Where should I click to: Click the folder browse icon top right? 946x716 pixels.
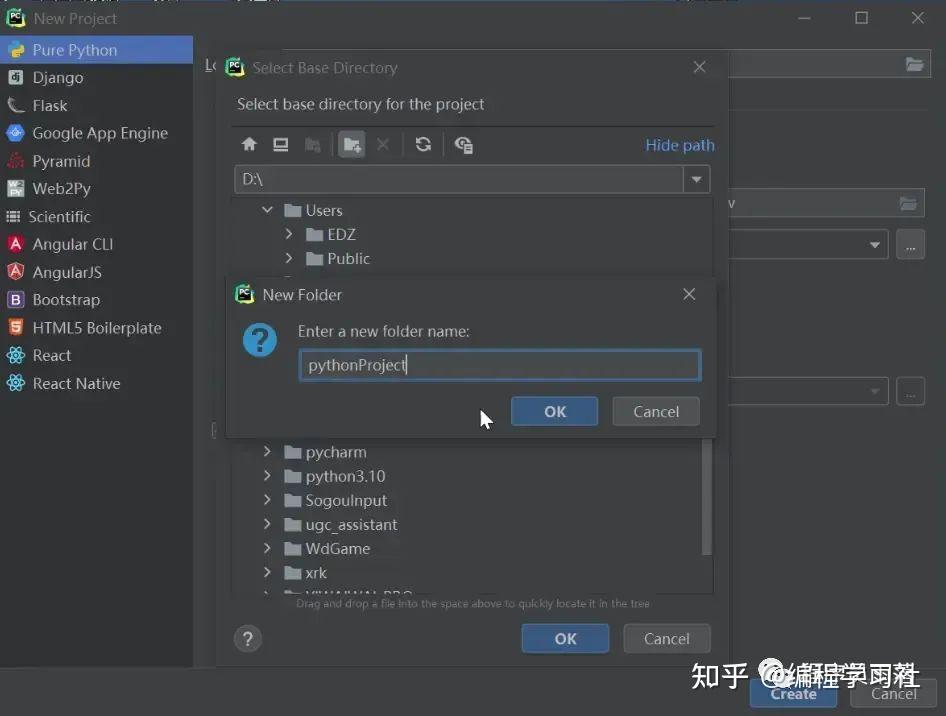click(x=913, y=64)
